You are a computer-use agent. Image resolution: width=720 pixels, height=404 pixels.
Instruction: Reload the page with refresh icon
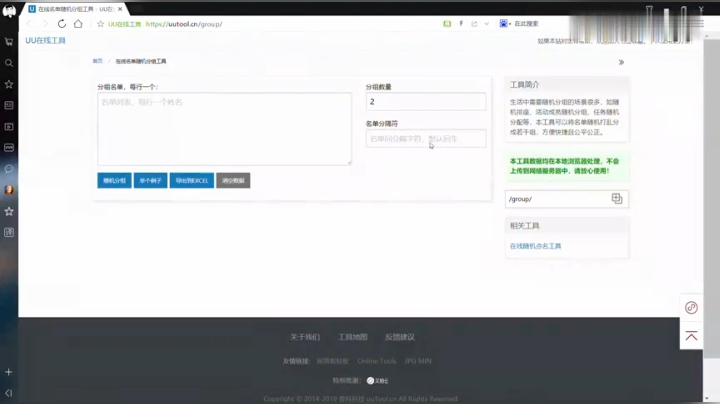(x=62, y=24)
